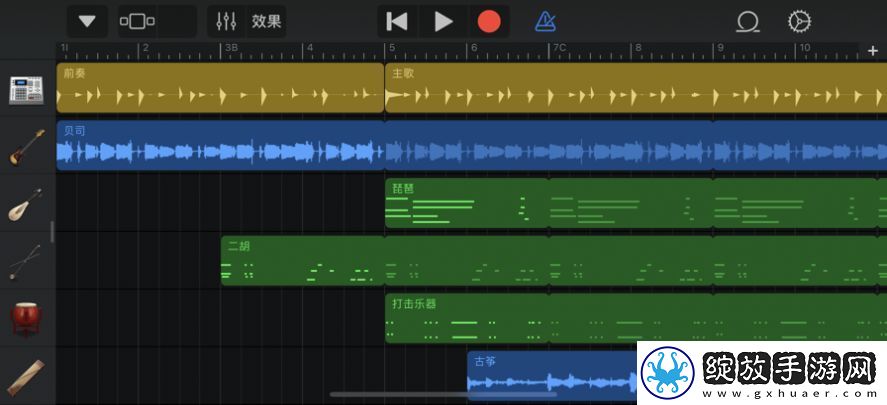Select the erhu instrument track icon
887x405 pixels.
coord(25,262)
